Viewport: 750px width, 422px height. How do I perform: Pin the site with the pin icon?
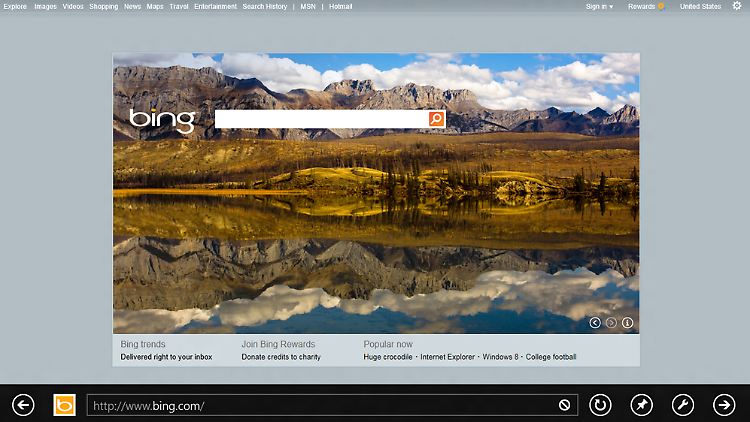tap(641, 405)
